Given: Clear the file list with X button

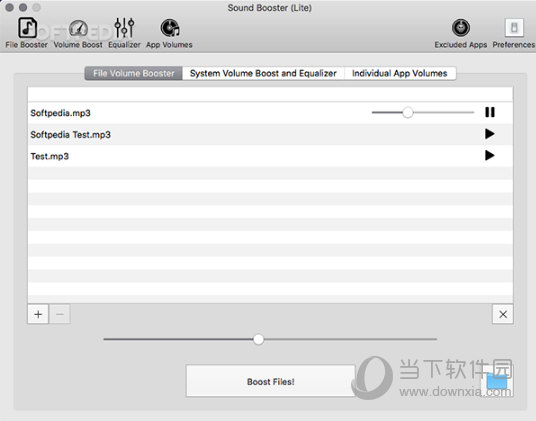Looking at the screenshot, I should pyautogui.click(x=502, y=314).
